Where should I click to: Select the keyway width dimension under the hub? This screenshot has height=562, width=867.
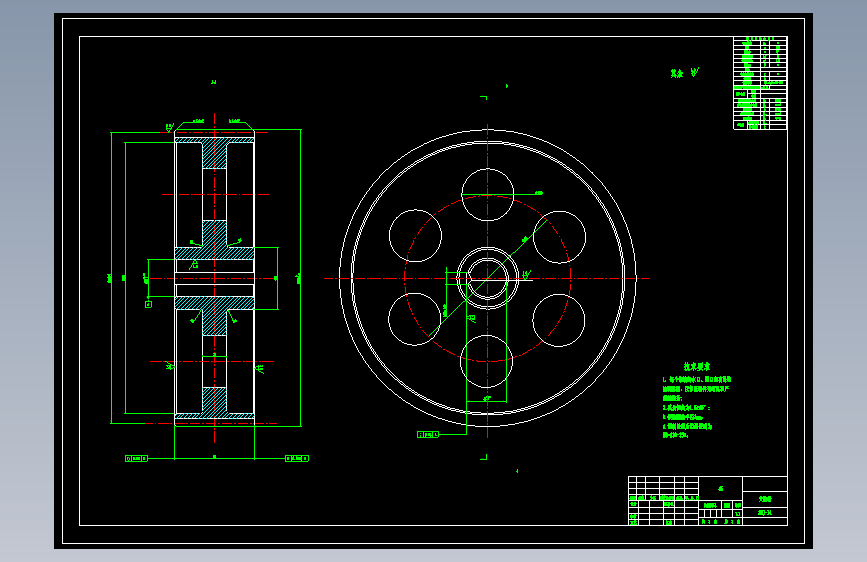click(x=487, y=399)
